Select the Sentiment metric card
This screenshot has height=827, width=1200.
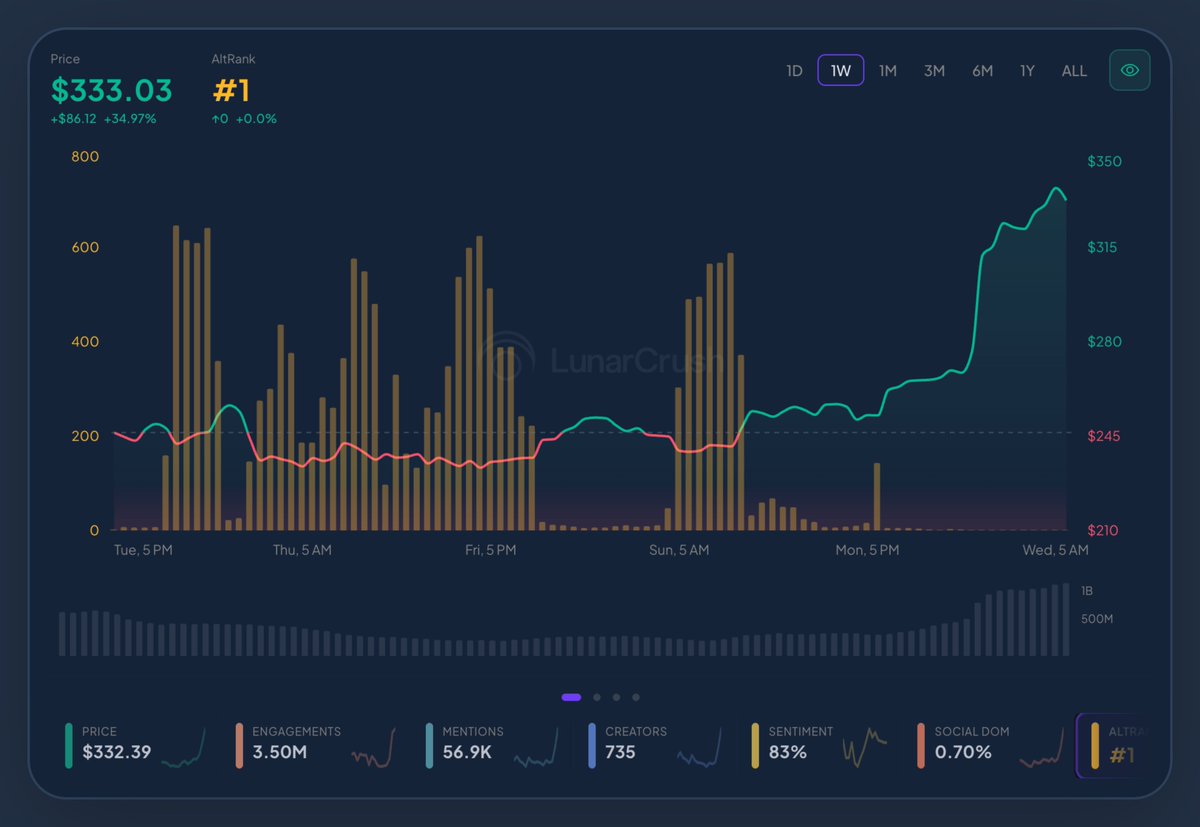point(820,745)
